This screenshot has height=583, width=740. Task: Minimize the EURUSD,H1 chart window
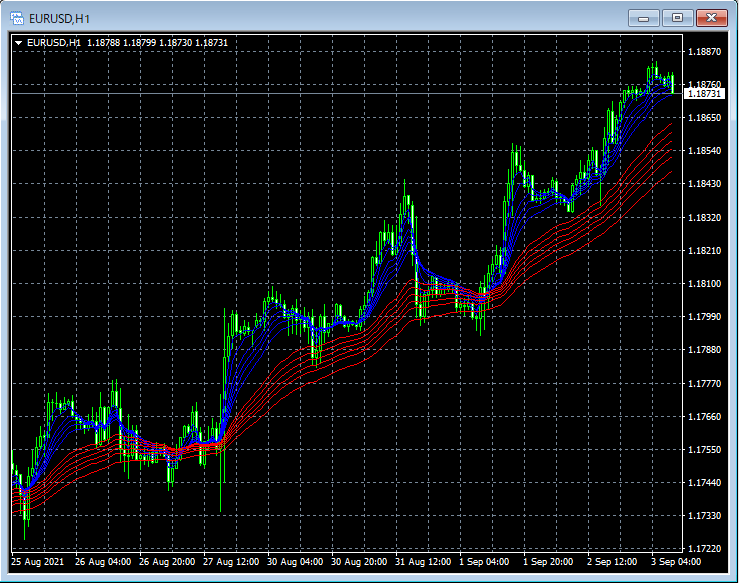(x=644, y=18)
